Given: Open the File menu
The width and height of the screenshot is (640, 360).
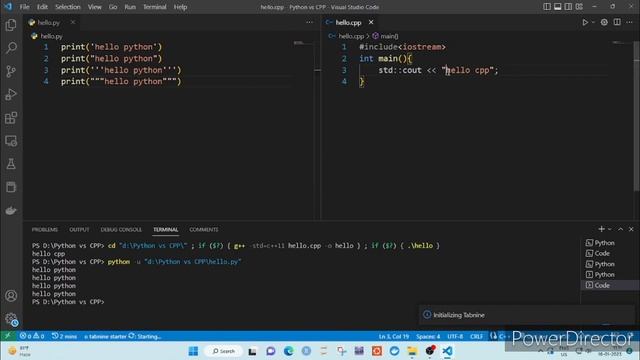Looking at the screenshot, I should pos(24,7).
